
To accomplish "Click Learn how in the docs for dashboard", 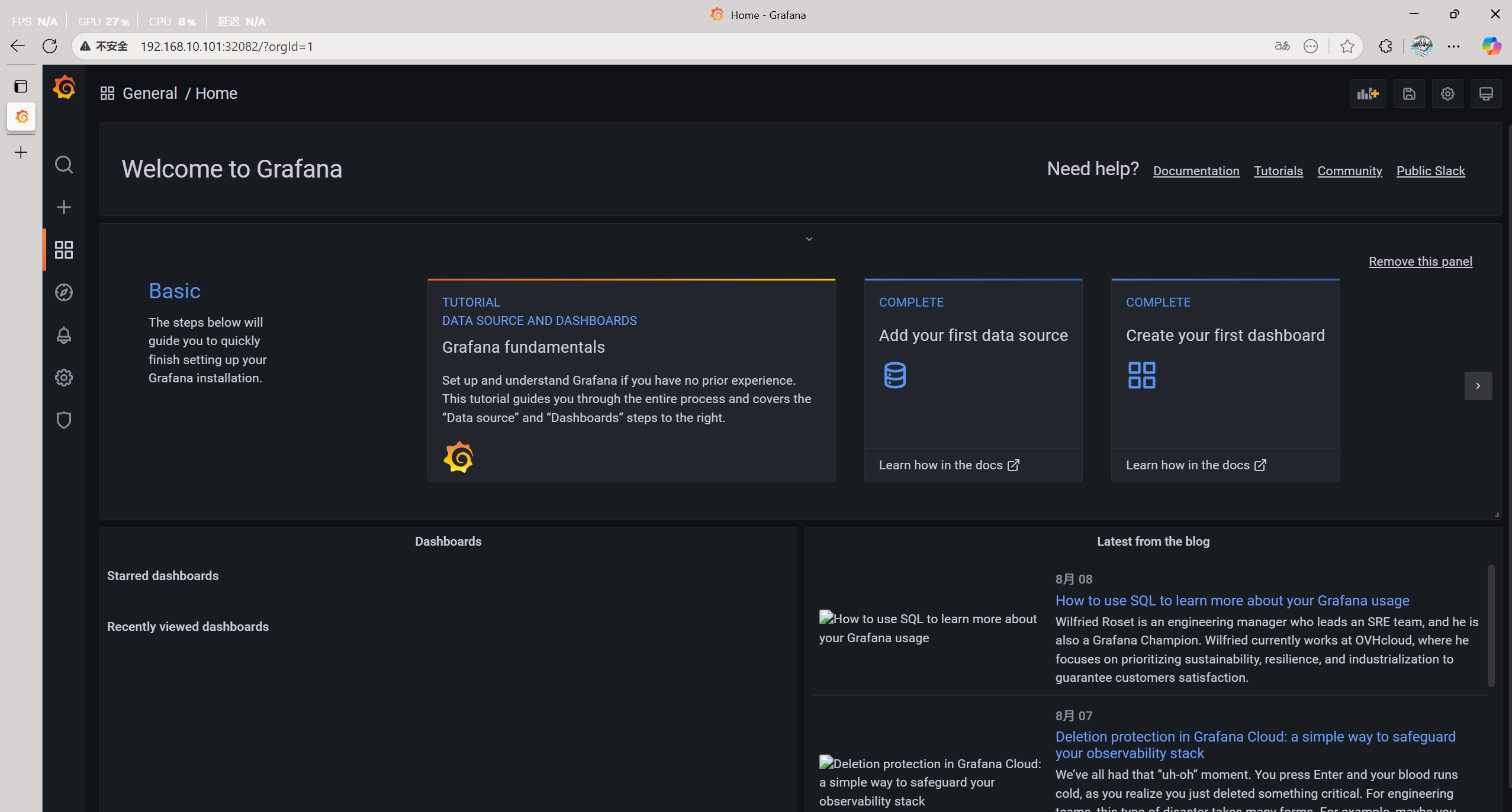I will pyautogui.click(x=1195, y=465).
